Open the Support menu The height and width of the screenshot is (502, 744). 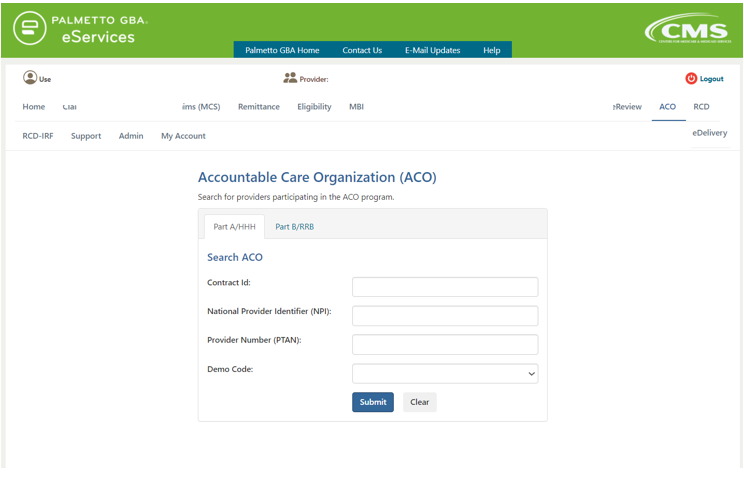(x=86, y=136)
